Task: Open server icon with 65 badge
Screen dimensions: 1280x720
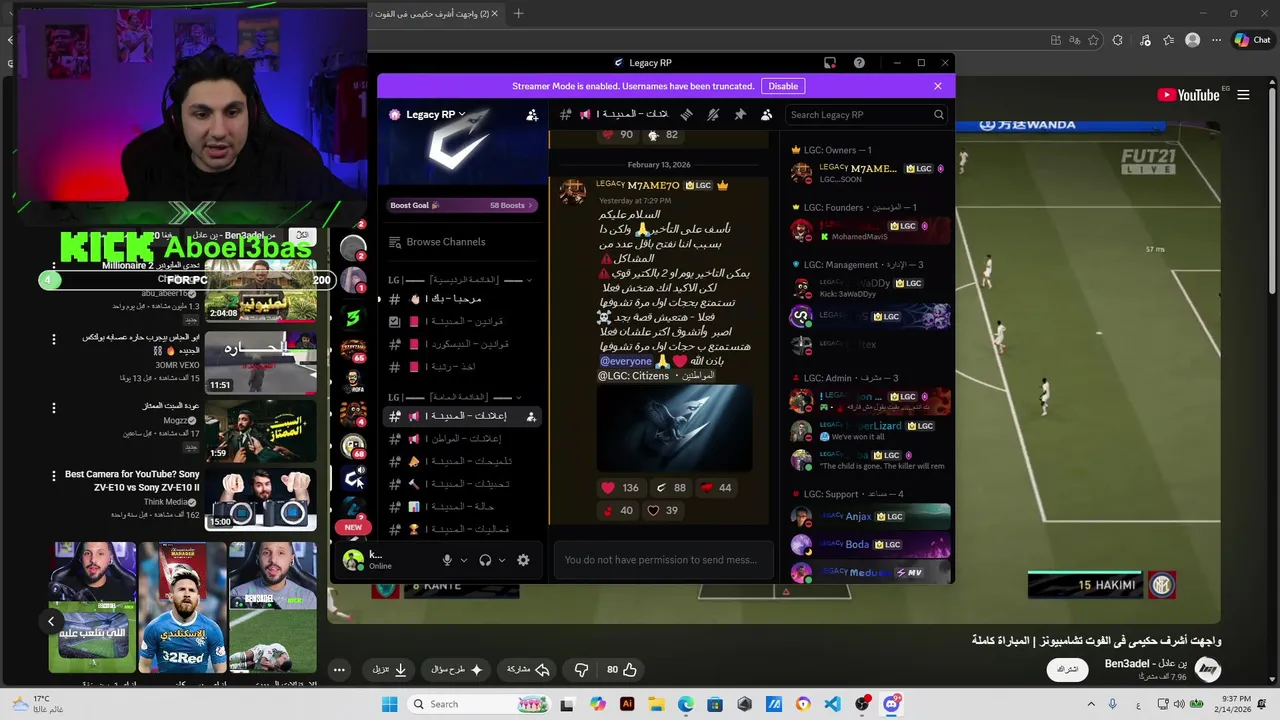Action: point(353,349)
